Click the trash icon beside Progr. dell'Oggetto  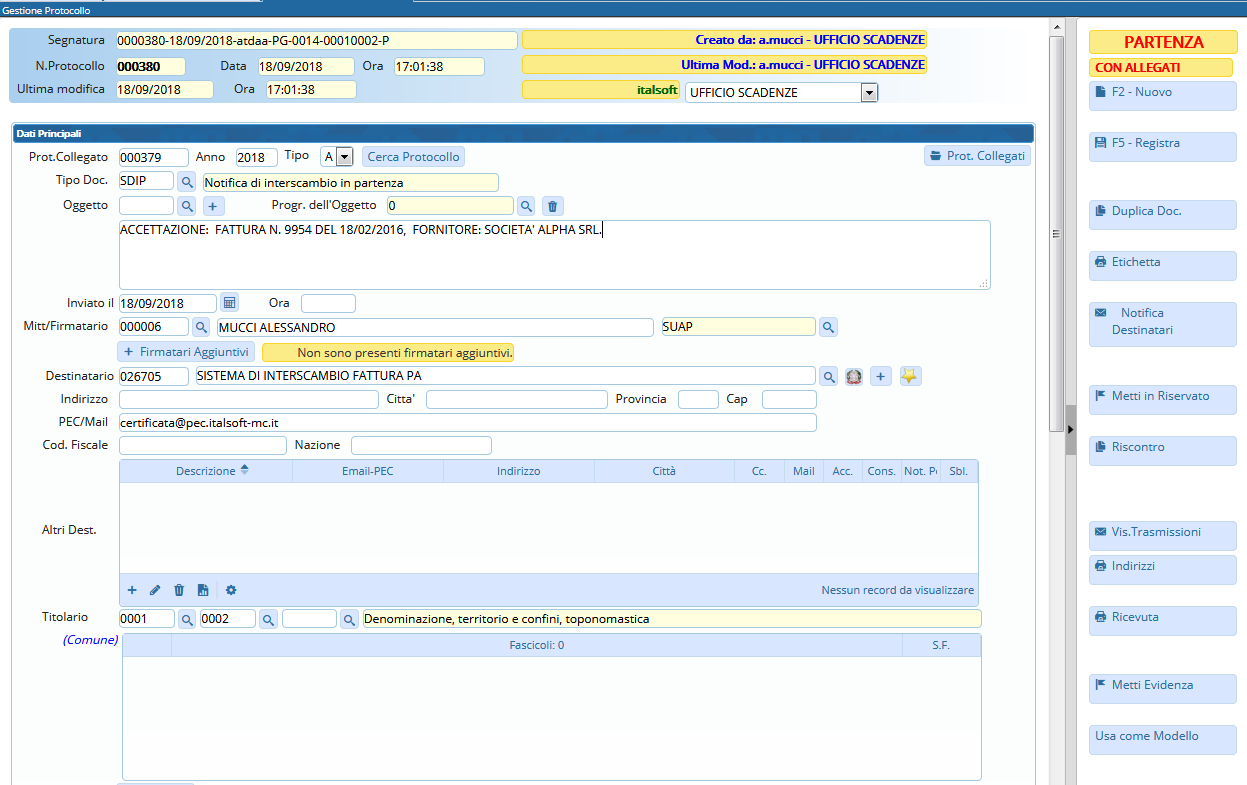[x=553, y=206]
